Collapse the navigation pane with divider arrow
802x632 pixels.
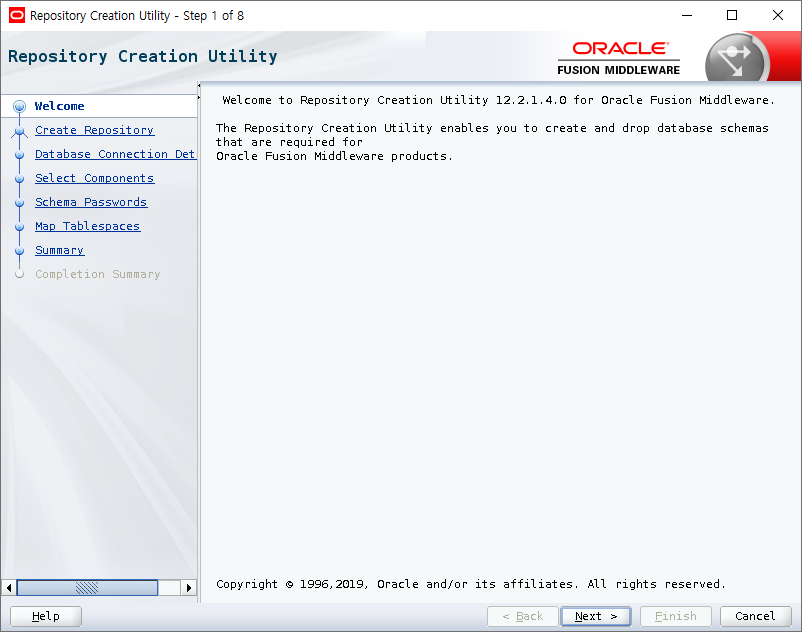click(x=199, y=85)
